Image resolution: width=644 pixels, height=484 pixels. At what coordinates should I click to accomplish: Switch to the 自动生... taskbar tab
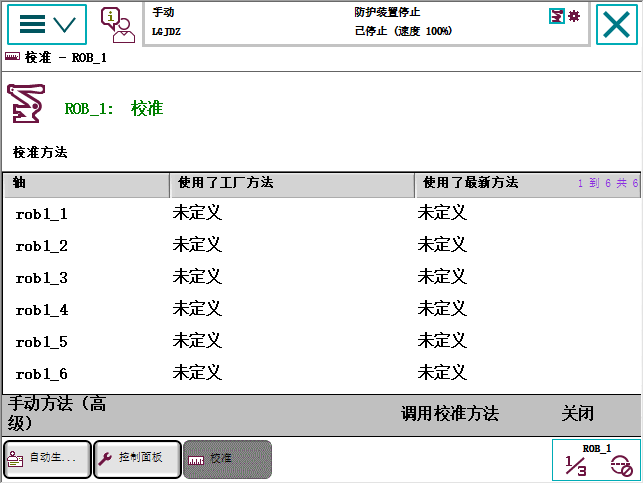(47, 459)
